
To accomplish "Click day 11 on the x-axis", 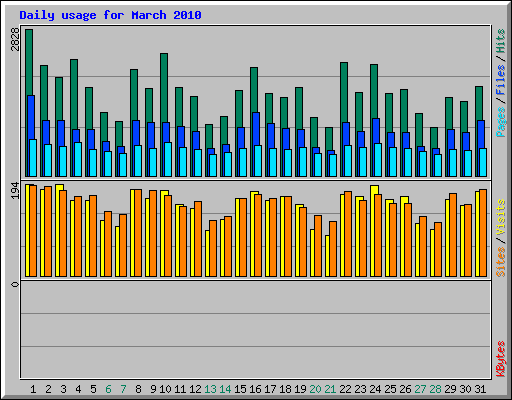I will coord(180,389).
